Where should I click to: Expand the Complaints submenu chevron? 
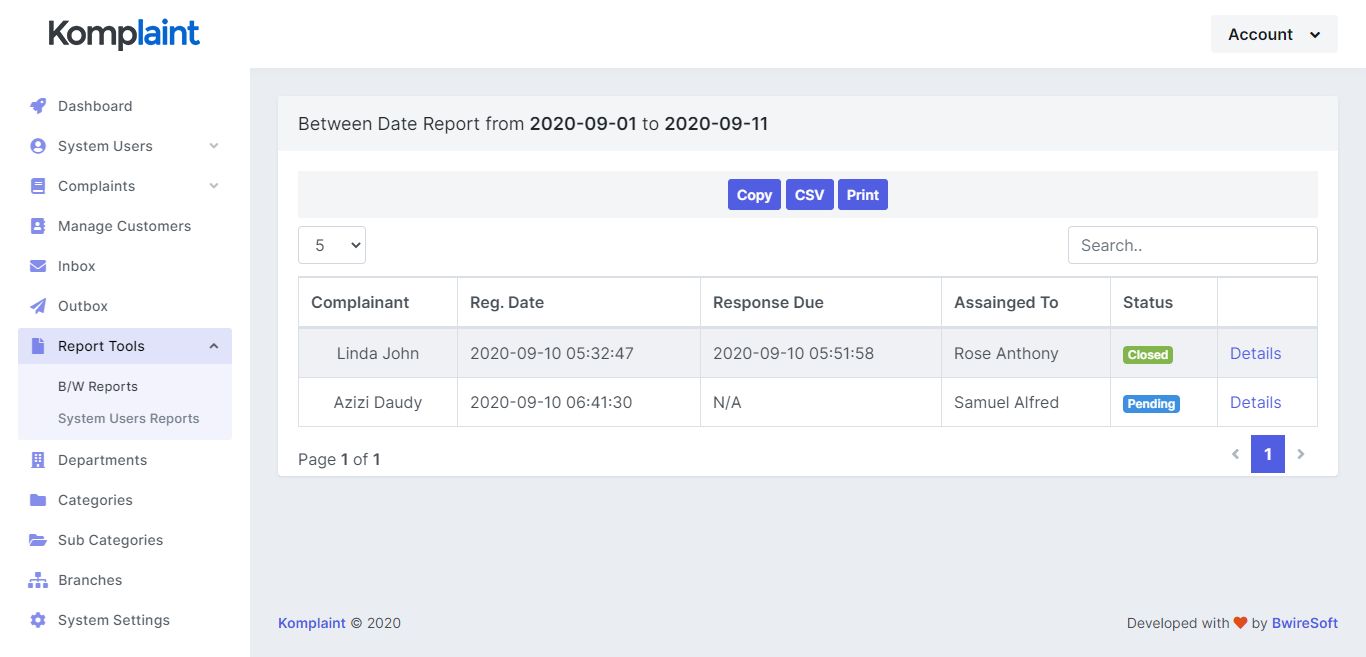point(214,186)
